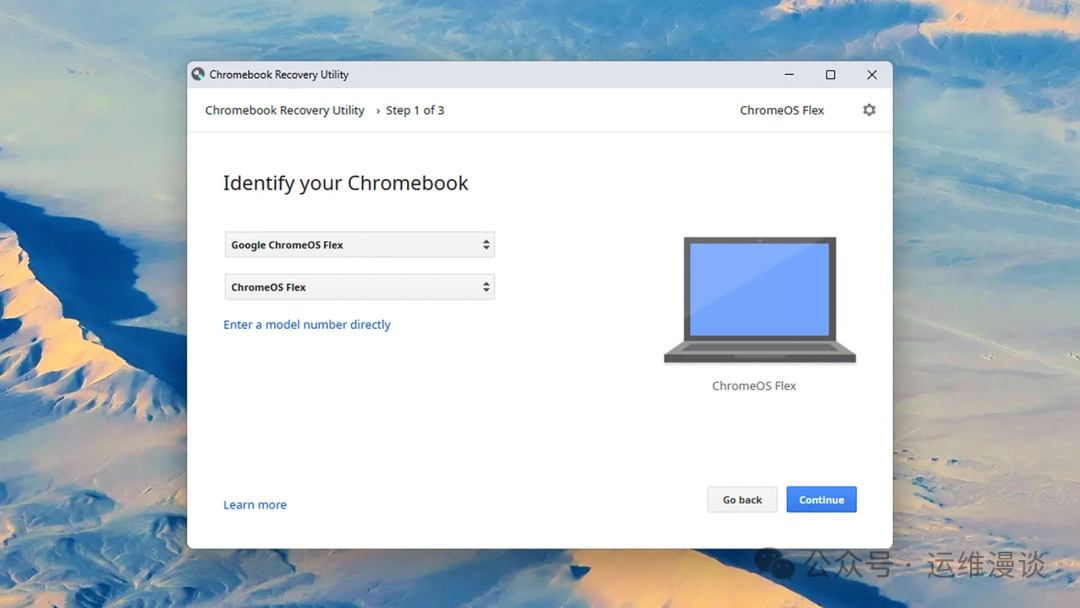Viewport: 1080px width, 608px height.
Task: Click the stepper arrows on the product dropdown
Action: [486, 287]
